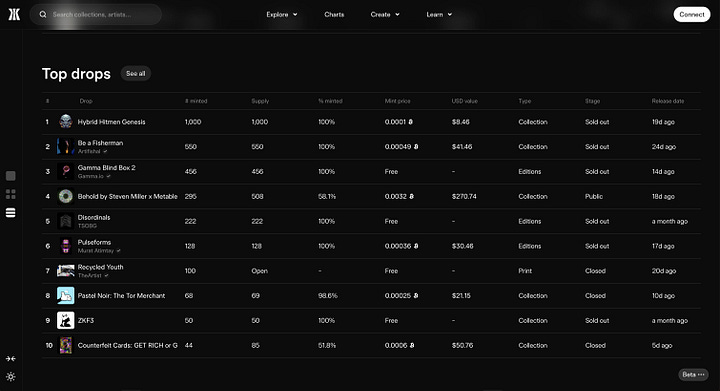Click the collapse arrows icon in sidebar

coord(11,358)
